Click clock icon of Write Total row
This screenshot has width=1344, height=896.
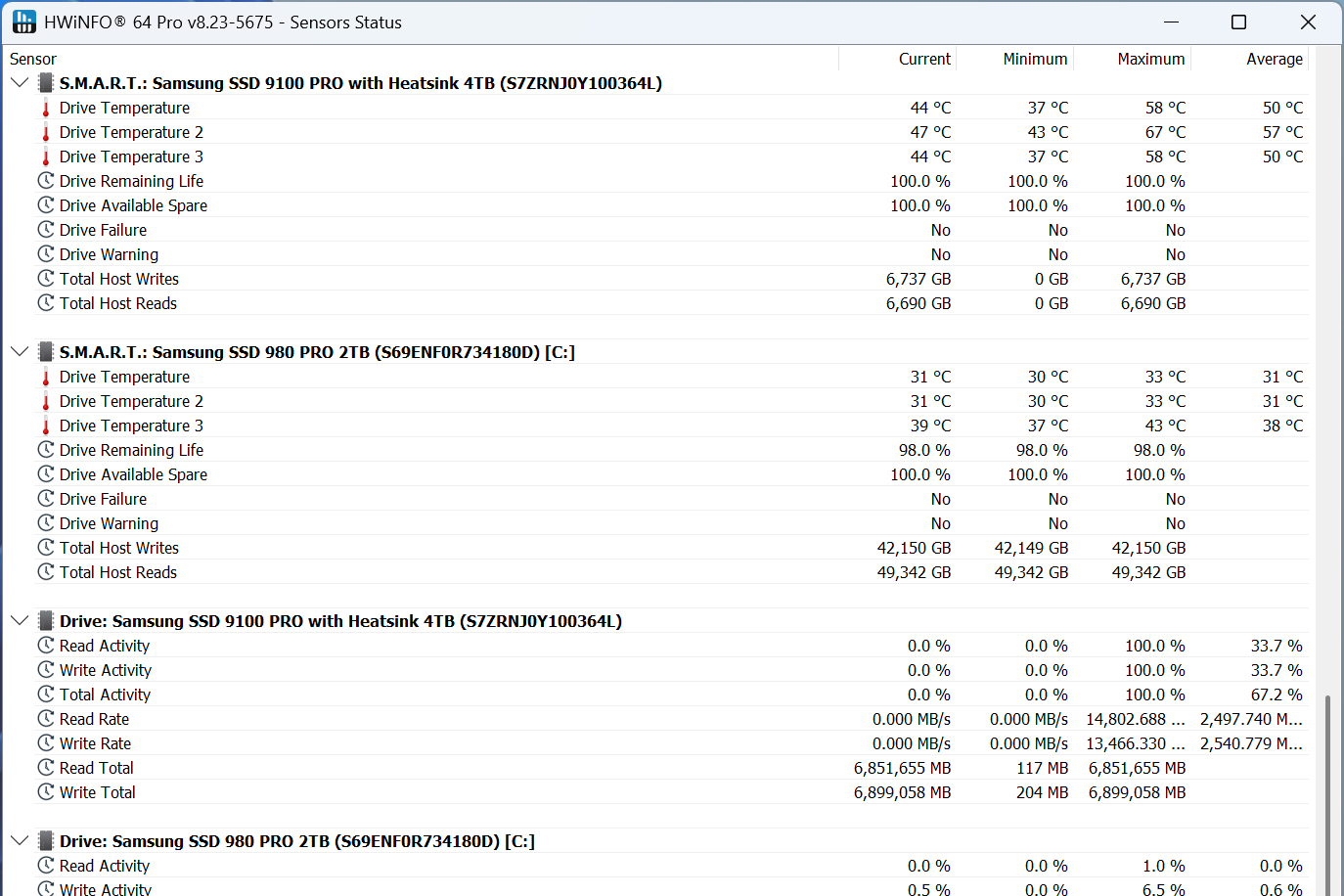(45, 792)
